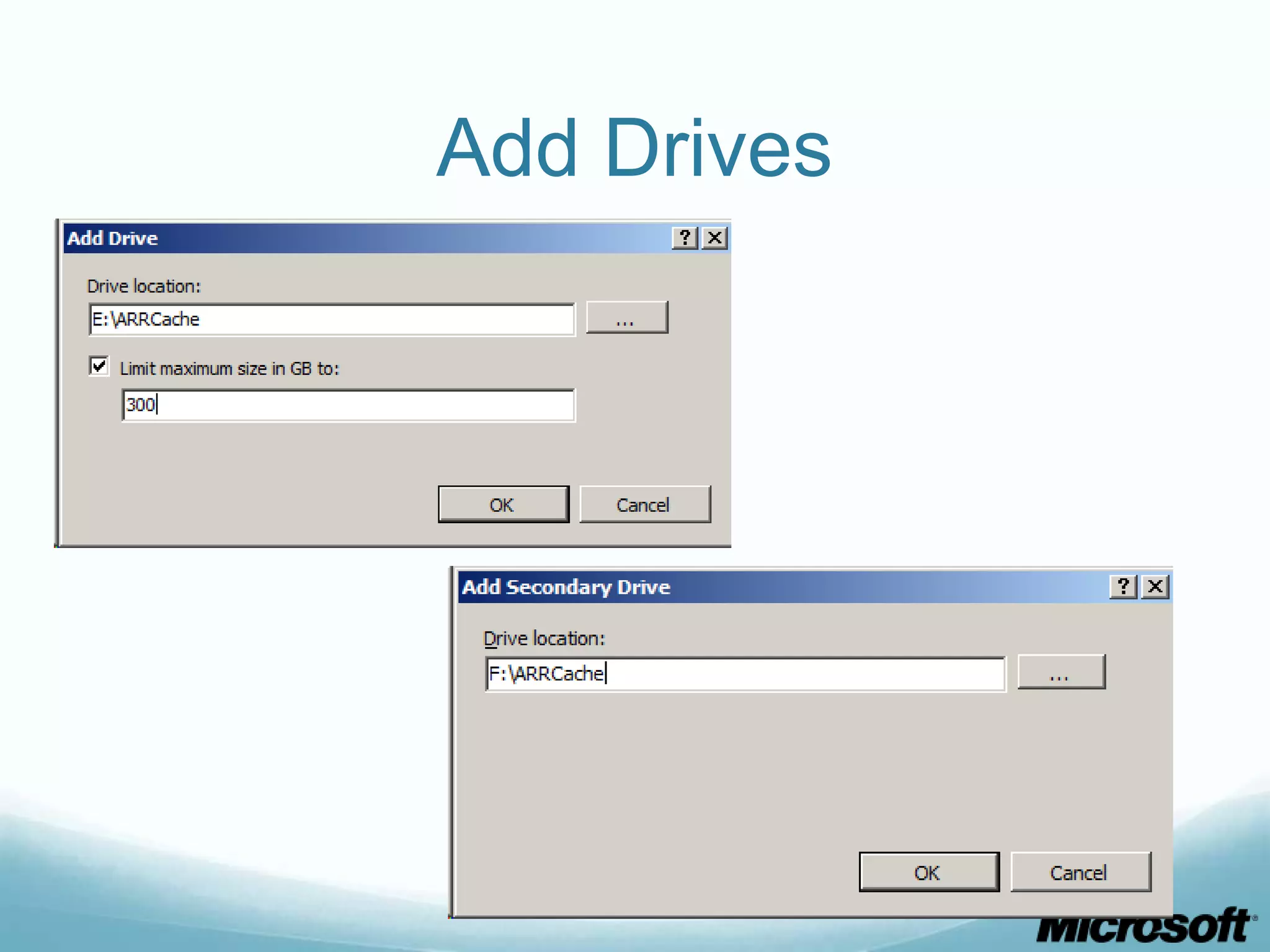
Task: Browse for location in Add Secondary Drive dialog
Action: click(1061, 672)
